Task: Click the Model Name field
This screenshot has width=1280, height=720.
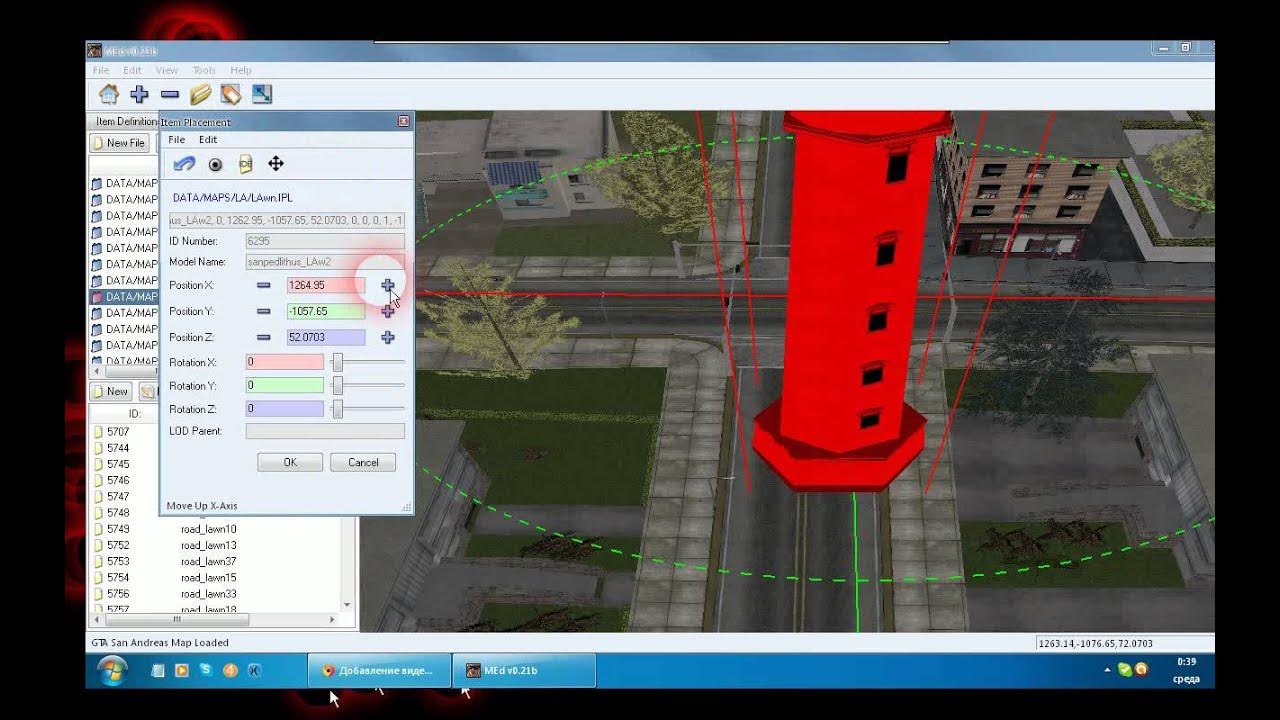Action: coord(325,261)
